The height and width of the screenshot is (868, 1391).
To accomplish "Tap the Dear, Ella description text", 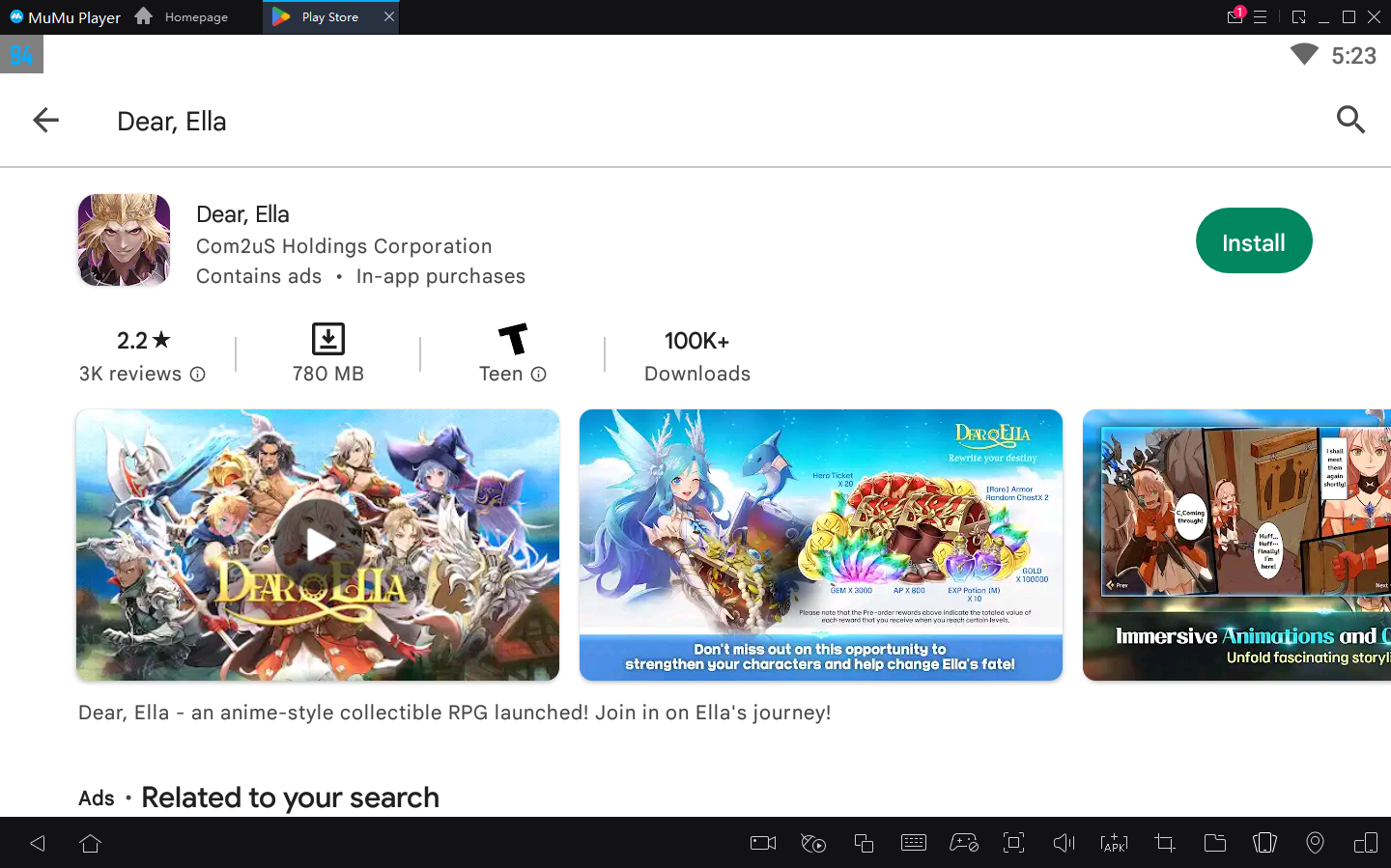I will pos(454,713).
